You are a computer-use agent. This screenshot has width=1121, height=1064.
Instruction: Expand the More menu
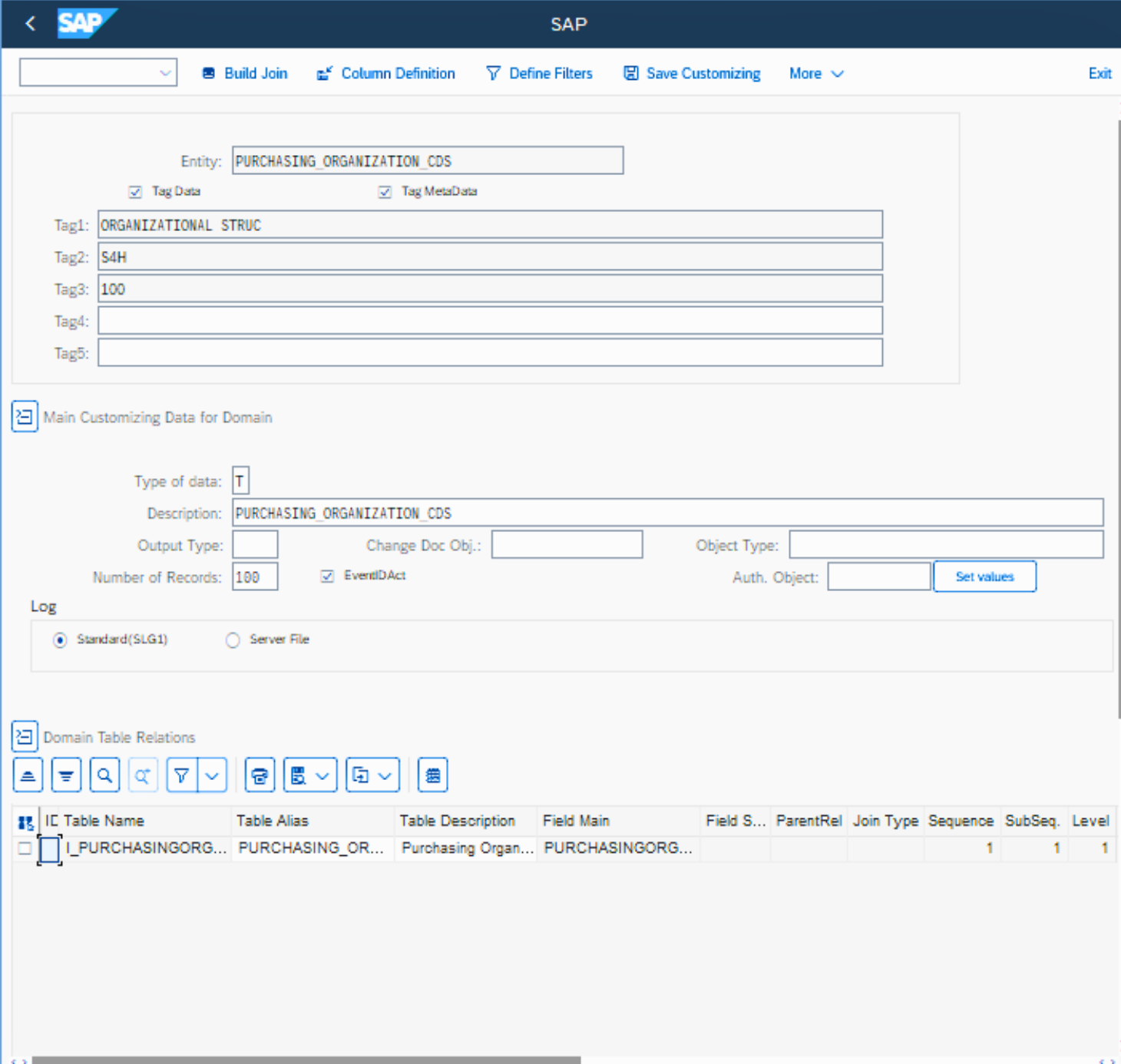[815, 74]
